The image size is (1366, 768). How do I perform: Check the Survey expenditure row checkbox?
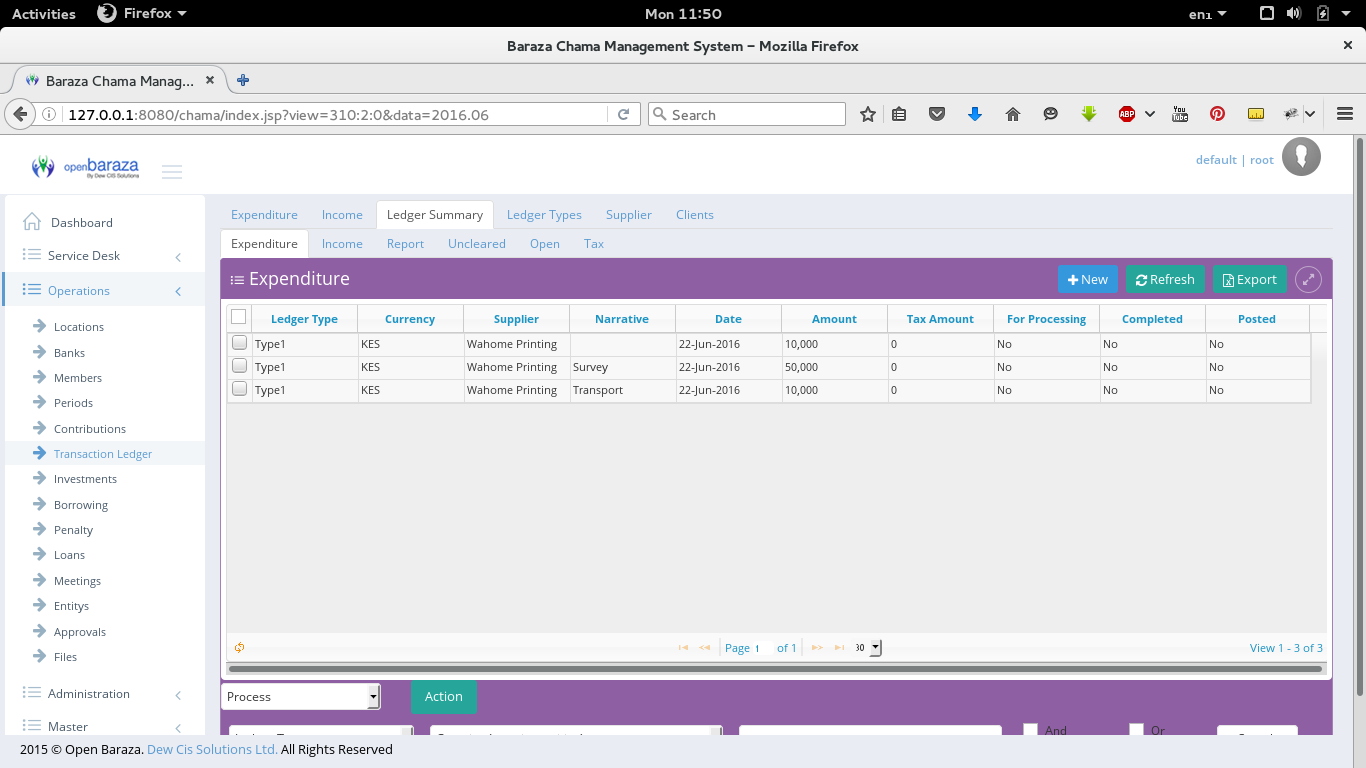(239, 366)
